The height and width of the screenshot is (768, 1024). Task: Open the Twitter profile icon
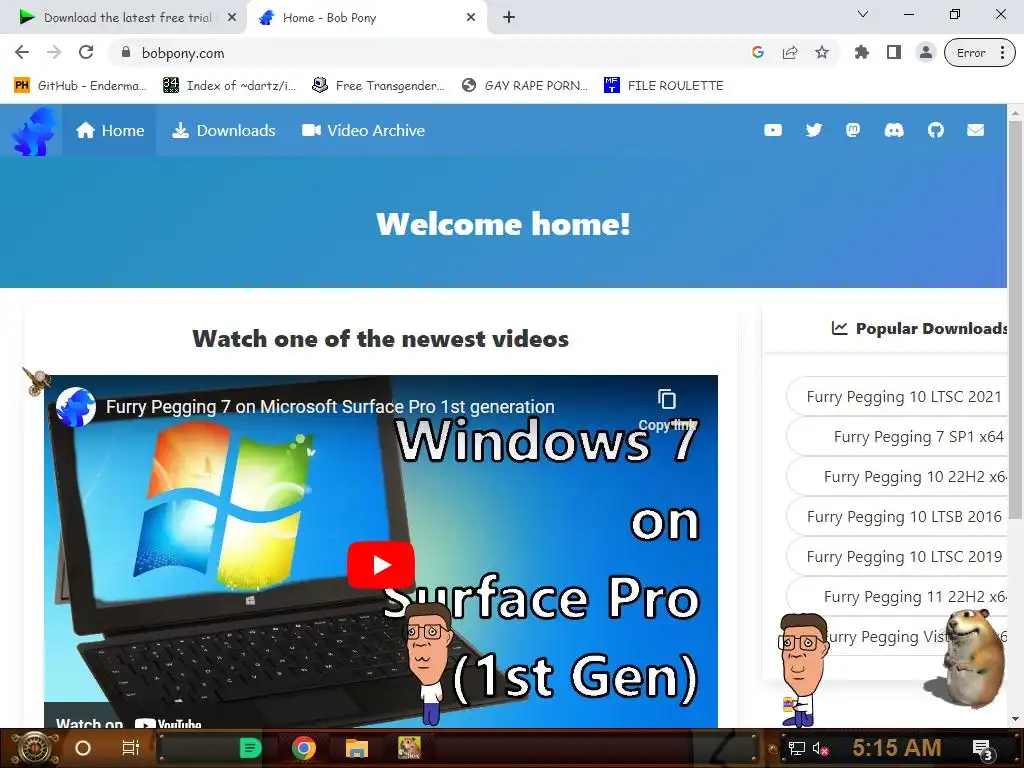click(x=813, y=131)
